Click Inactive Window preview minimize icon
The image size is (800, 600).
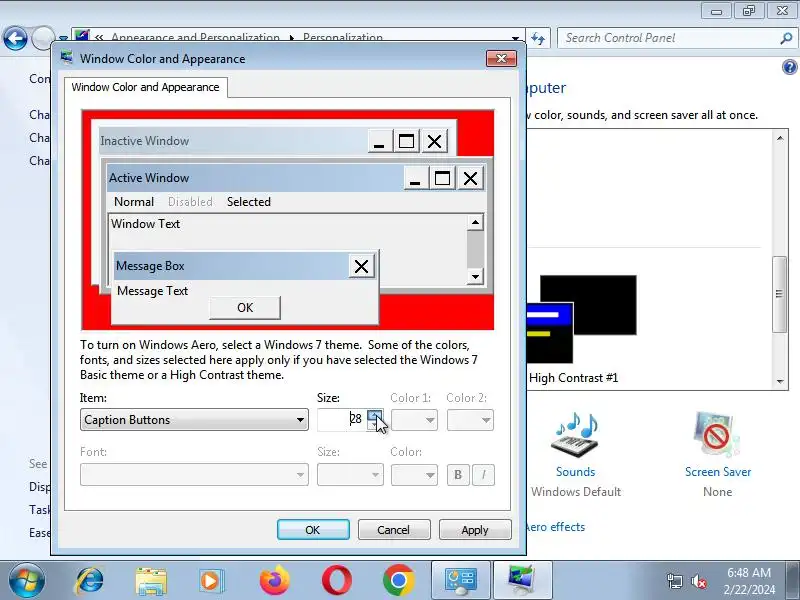(380, 141)
